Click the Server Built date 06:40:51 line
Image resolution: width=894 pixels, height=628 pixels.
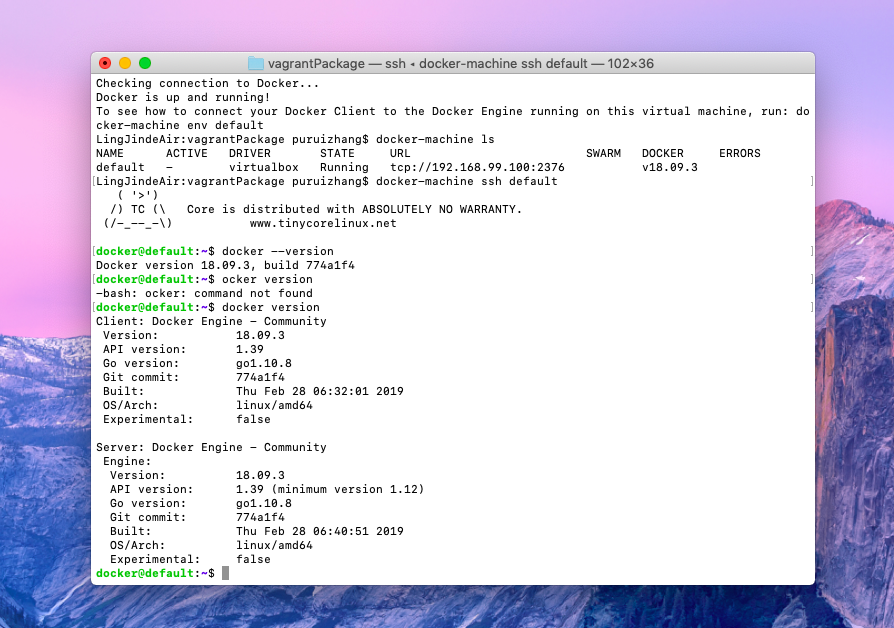point(319,531)
